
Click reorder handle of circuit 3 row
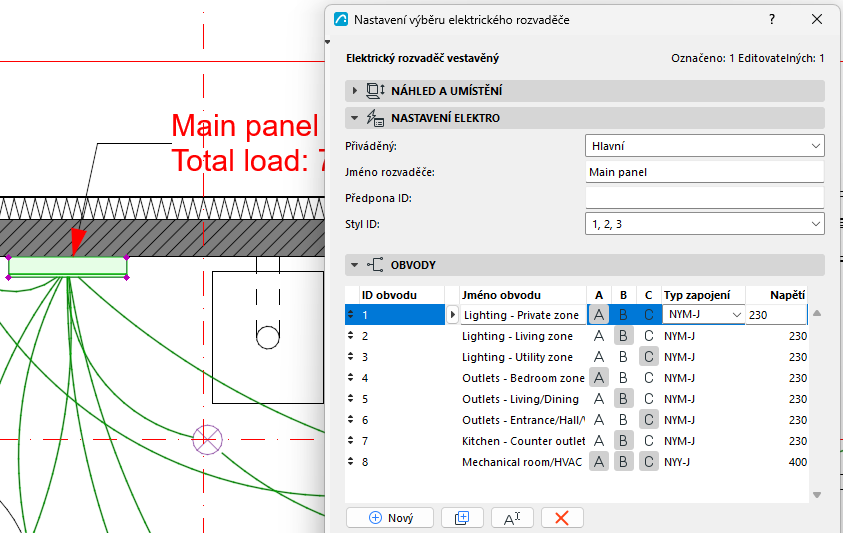[x=351, y=357]
